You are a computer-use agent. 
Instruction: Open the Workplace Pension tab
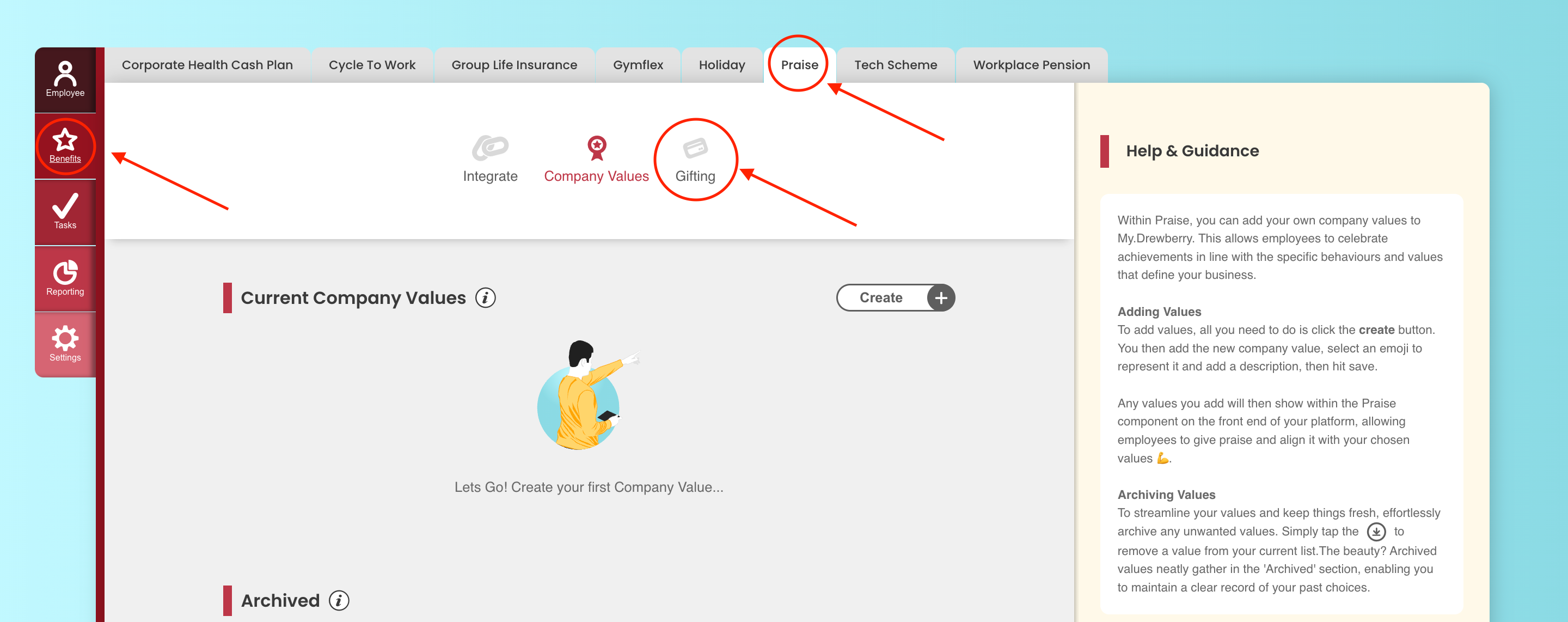pyautogui.click(x=1031, y=65)
